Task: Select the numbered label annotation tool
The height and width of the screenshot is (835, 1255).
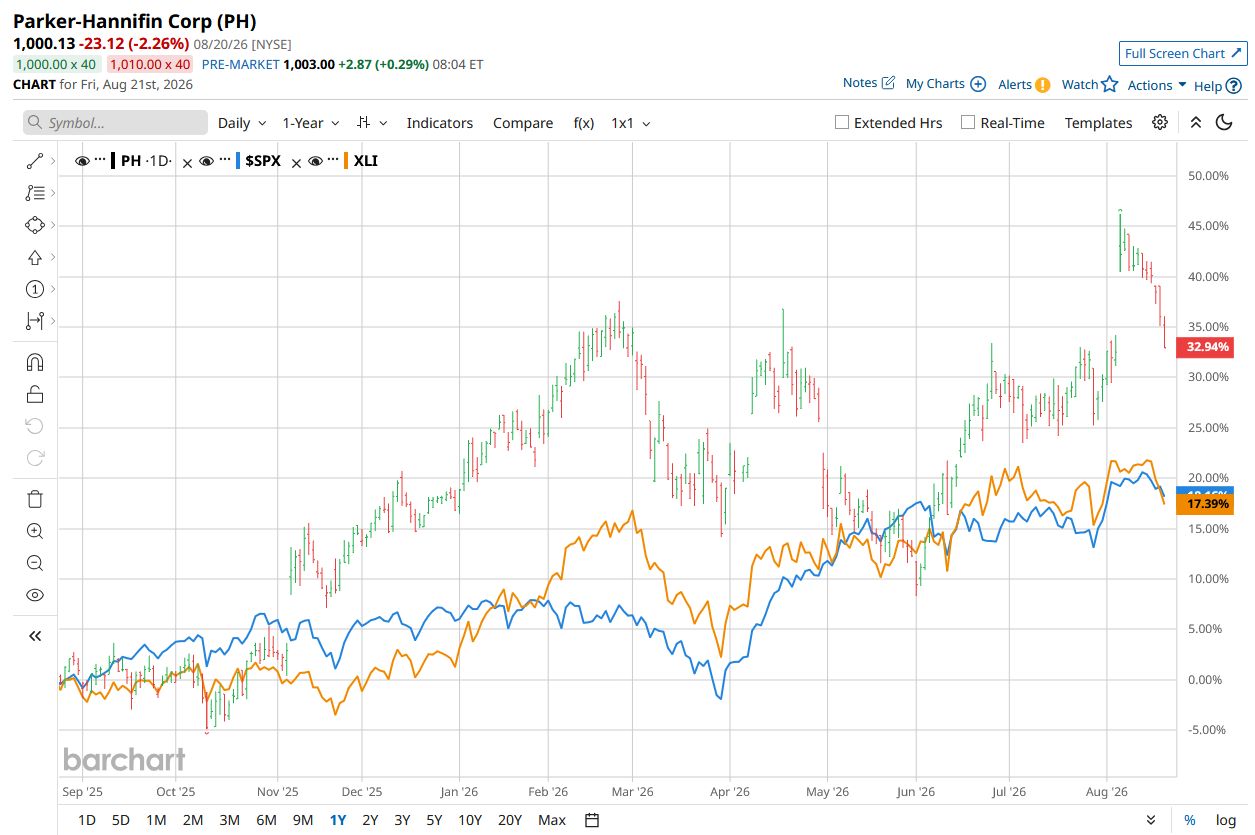Action: 34,289
